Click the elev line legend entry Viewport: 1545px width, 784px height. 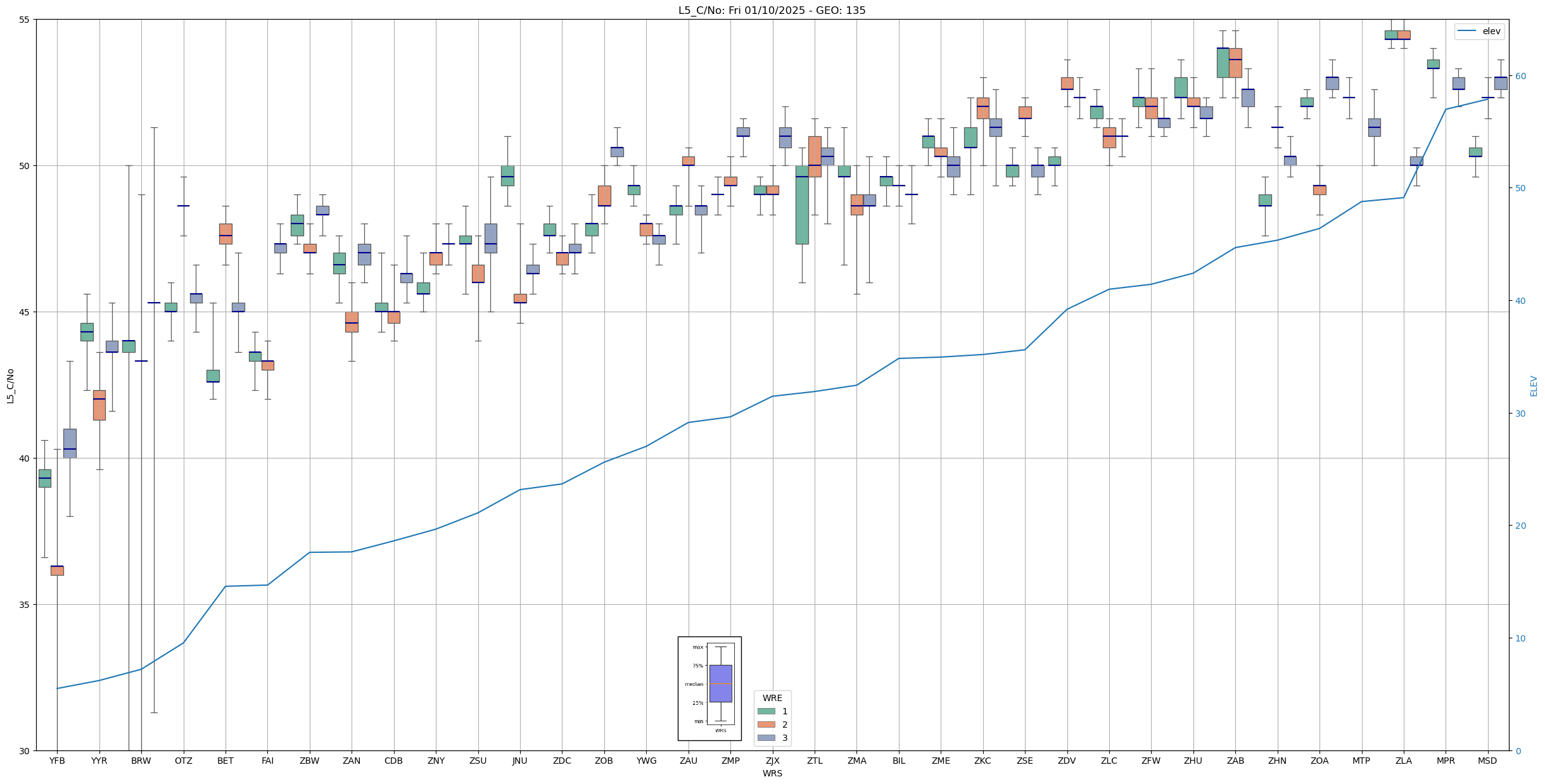(1478, 31)
